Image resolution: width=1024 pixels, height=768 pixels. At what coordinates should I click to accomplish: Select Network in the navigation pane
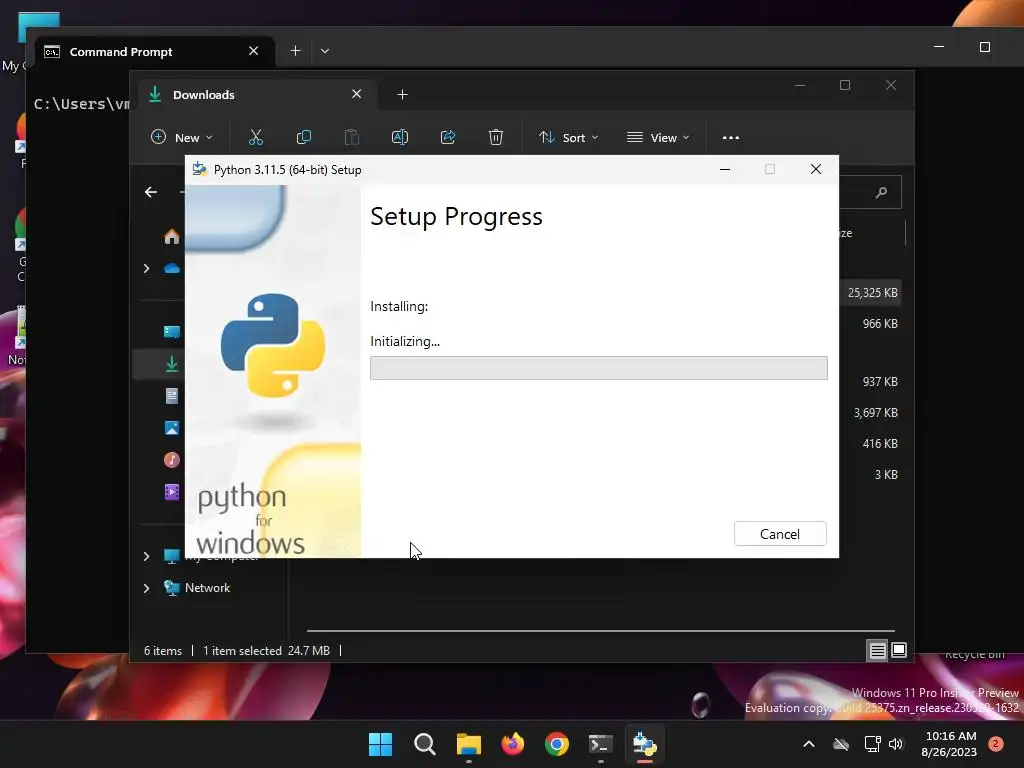pos(207,588)
